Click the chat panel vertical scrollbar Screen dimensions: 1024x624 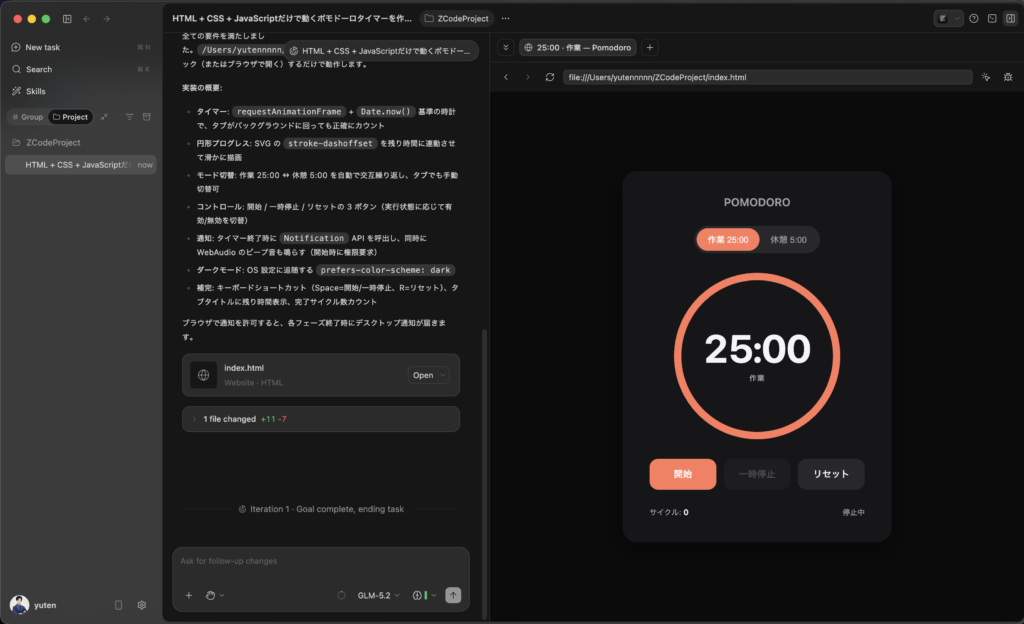(x=485, y=473)
